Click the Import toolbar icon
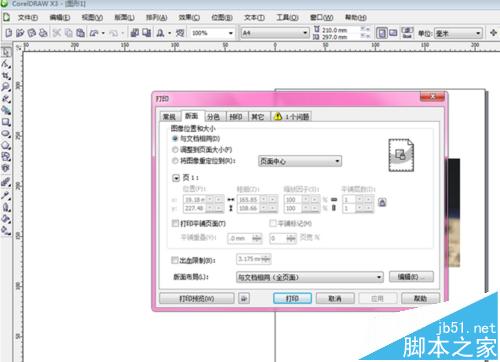Viewport: 500px width, 362px height. tap(135, 33)
